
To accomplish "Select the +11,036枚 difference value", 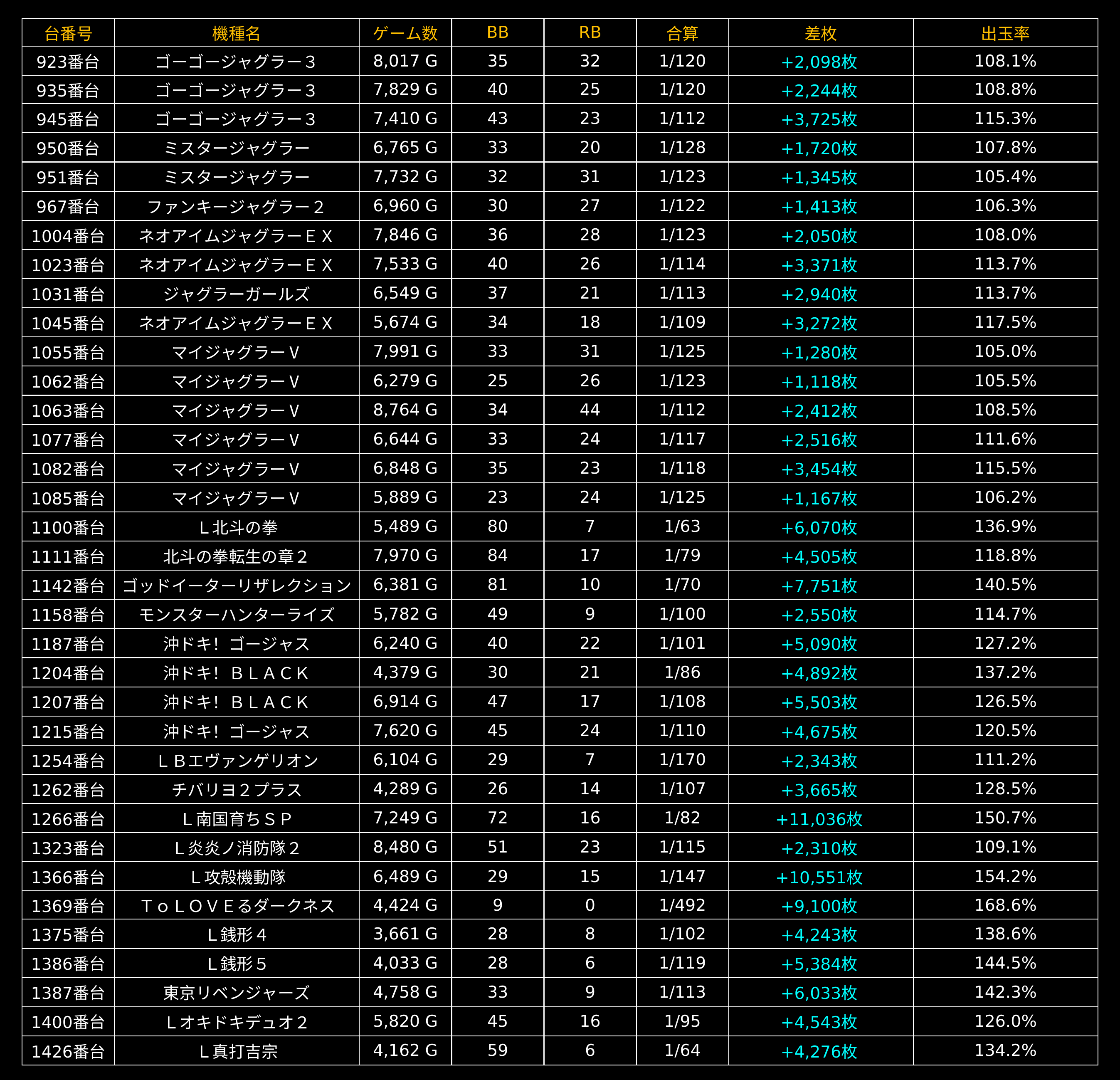I will tap(821, 819).
